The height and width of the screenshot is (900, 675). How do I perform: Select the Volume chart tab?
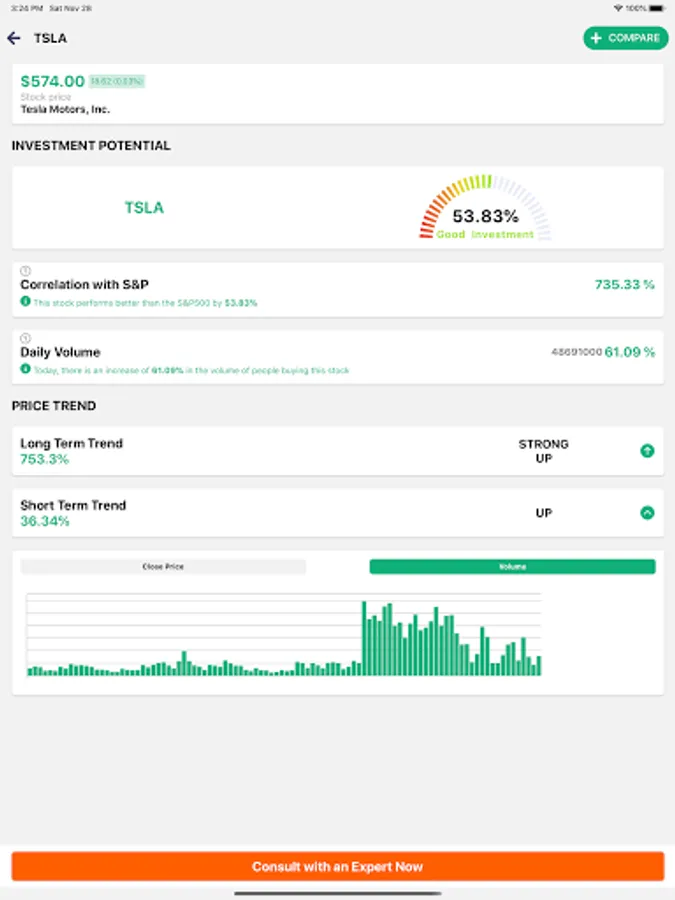click(512, 567)
